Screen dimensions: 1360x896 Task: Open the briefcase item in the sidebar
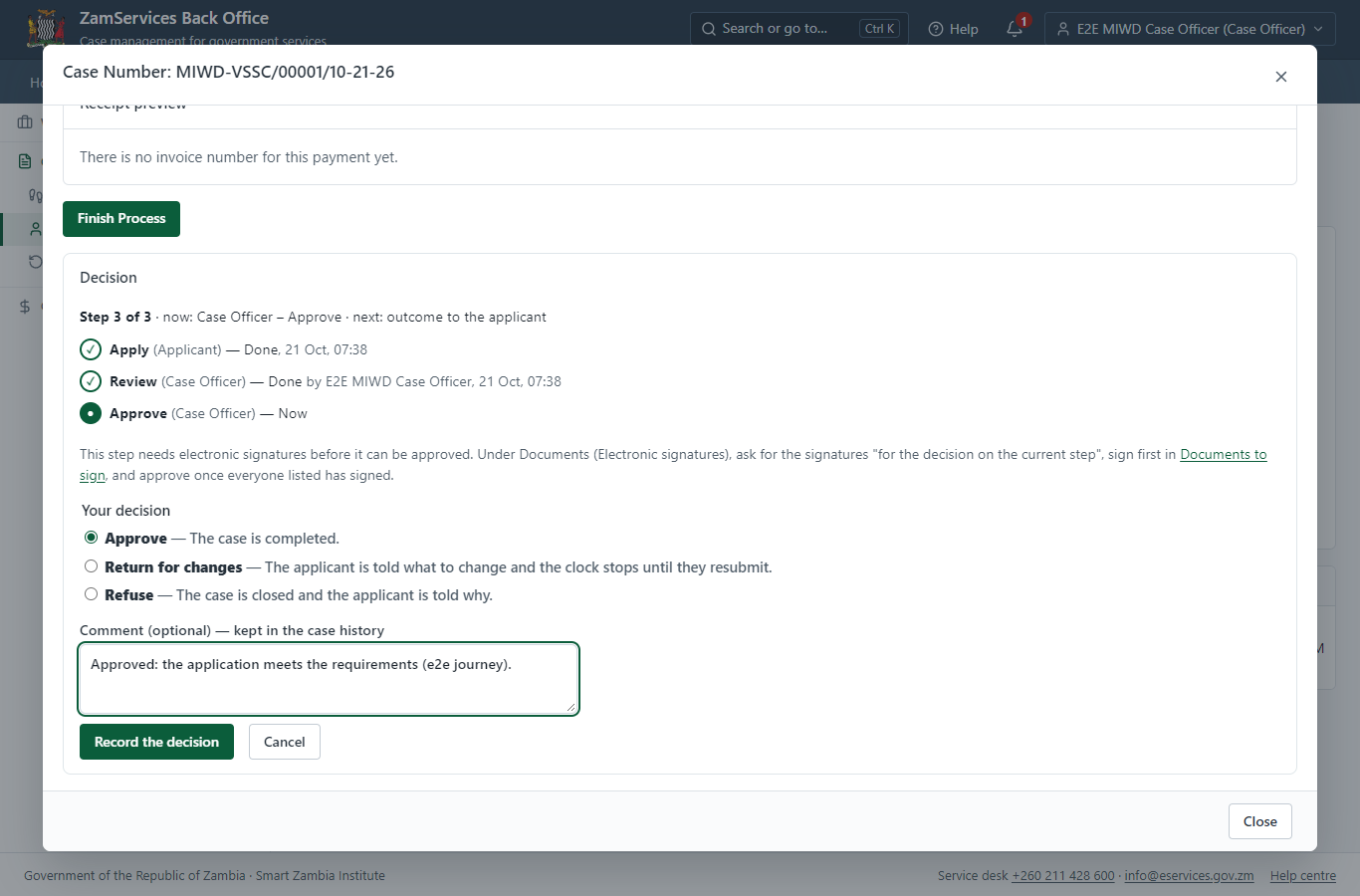[x=25, y=122]
